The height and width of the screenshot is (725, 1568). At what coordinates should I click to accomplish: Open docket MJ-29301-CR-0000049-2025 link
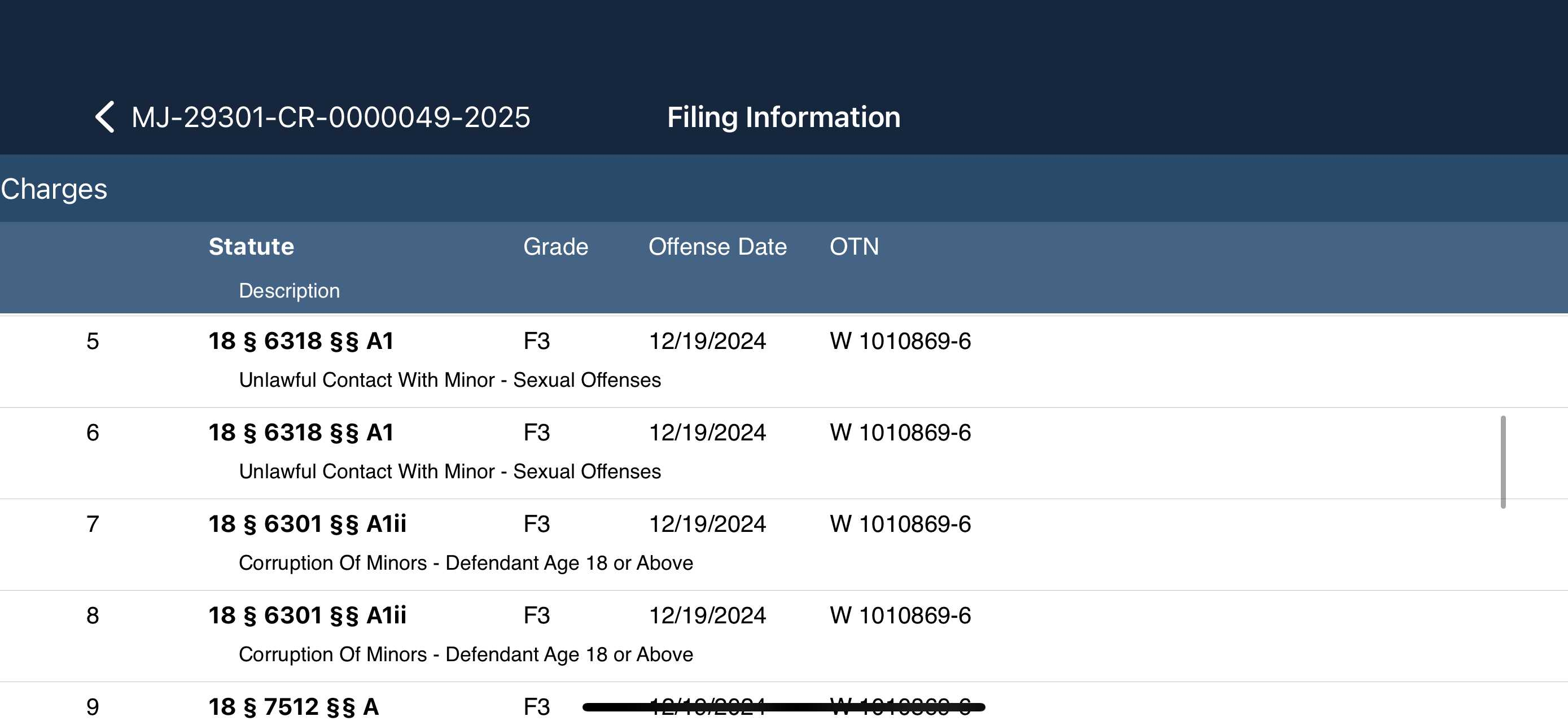tap(331, 117)
